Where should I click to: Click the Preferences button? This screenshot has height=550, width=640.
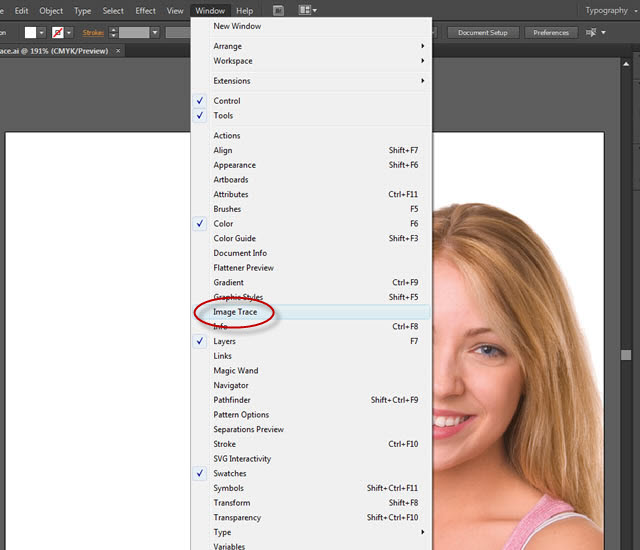point(551,33)
